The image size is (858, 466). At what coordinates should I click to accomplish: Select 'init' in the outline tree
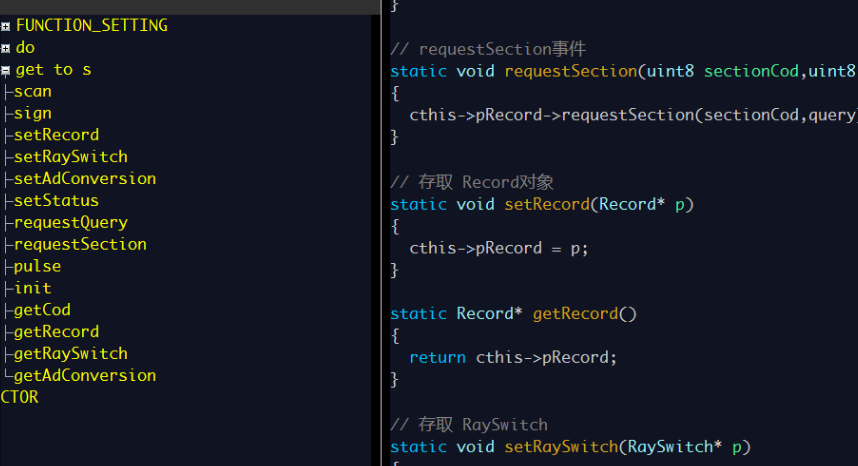point(33,288)
